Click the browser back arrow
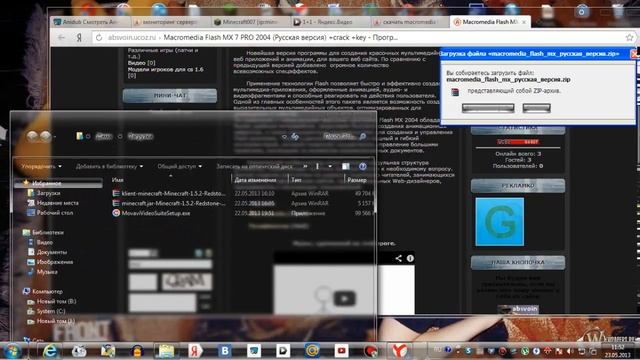Viewport: 640px width, 360px height. [x=61, y=38]
